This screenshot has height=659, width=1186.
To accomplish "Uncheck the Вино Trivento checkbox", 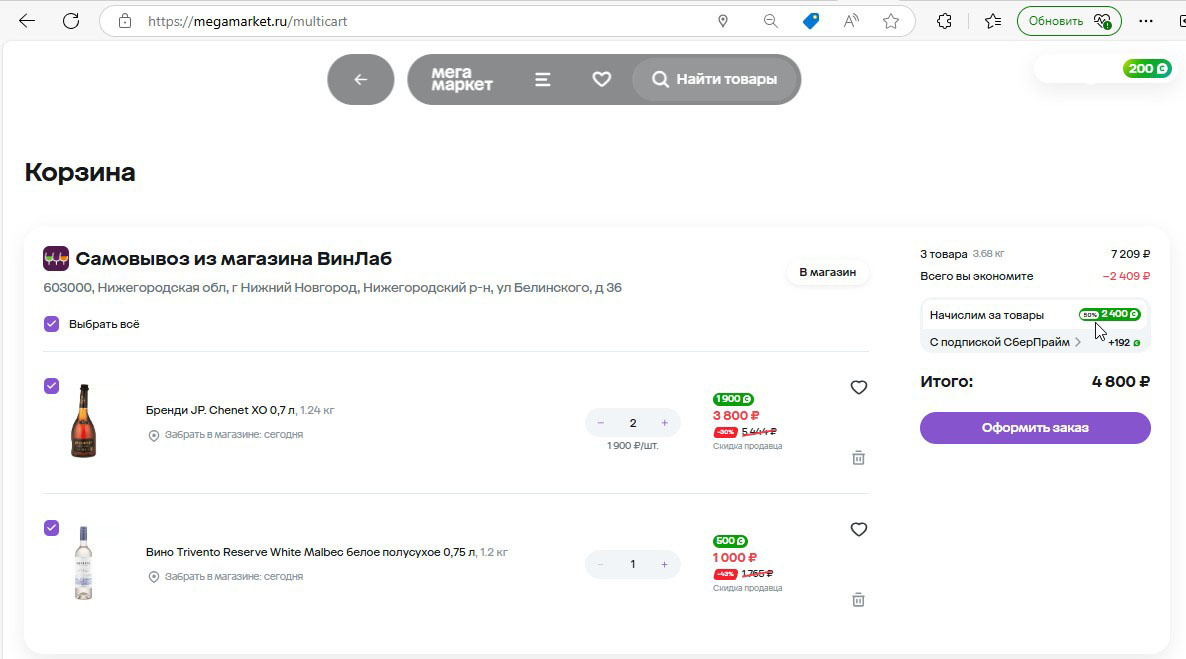I will (x=51, y=528).
